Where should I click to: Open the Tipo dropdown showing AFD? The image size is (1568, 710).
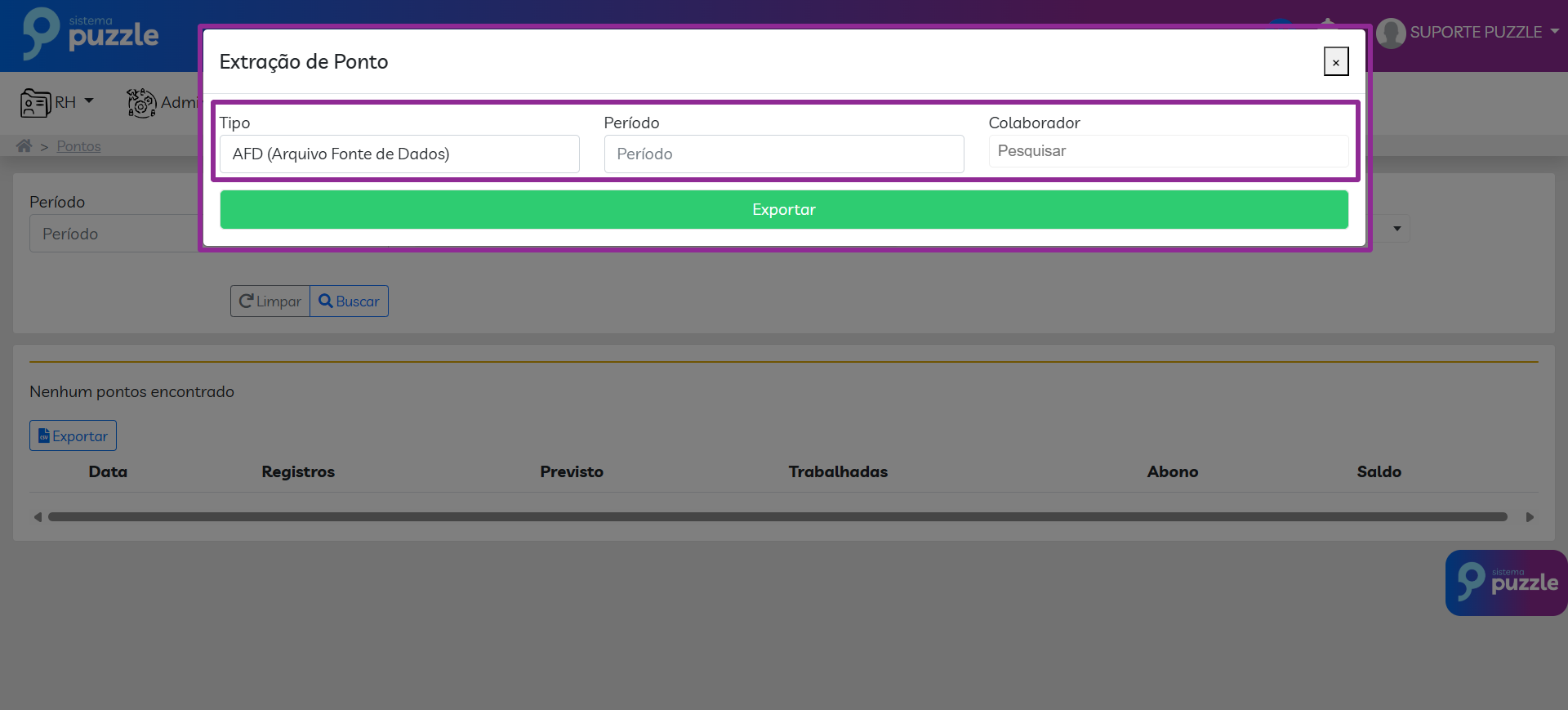[x=399, y=154]
